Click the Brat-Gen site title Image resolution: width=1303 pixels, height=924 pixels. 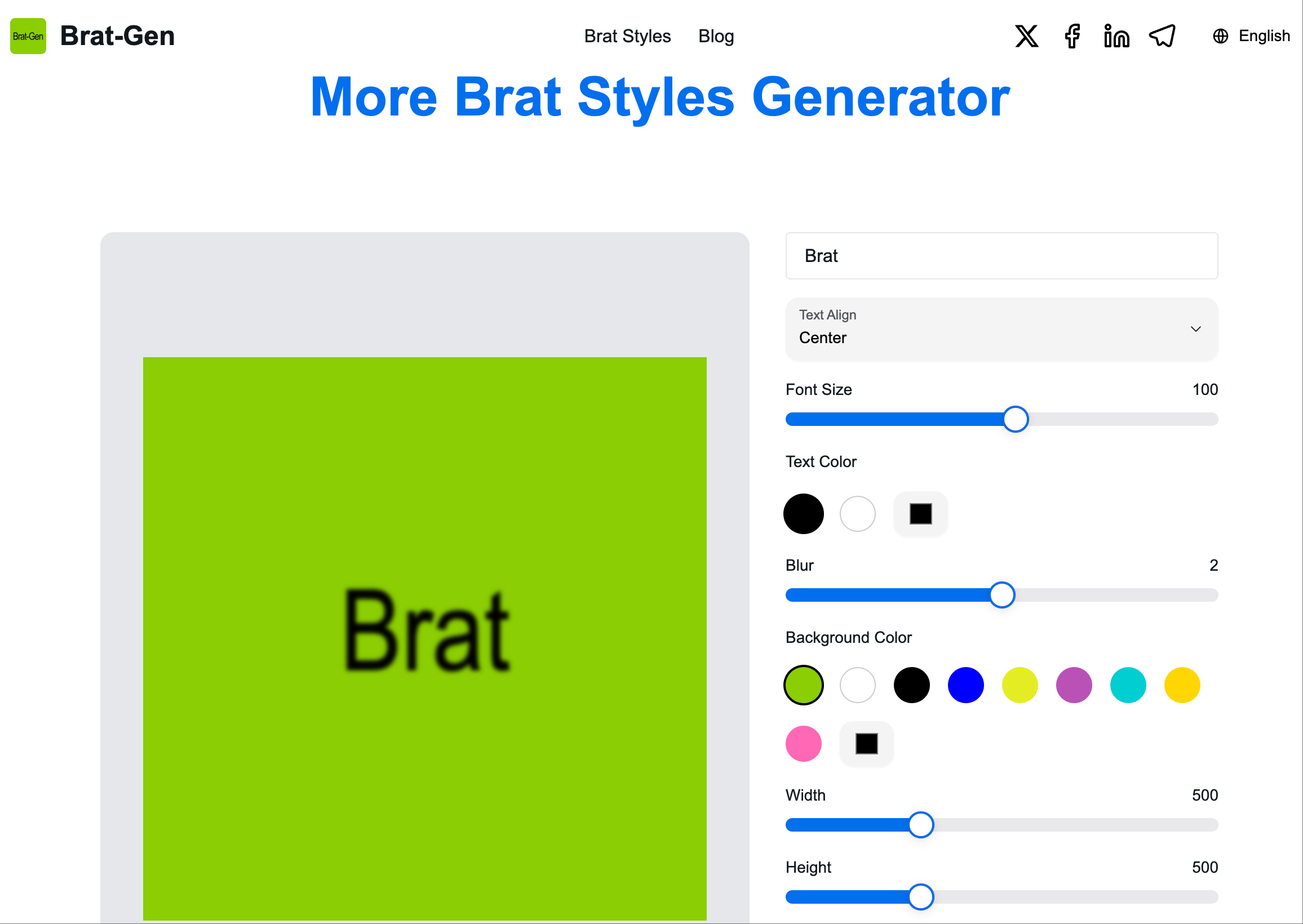click(x=118, y=36)
